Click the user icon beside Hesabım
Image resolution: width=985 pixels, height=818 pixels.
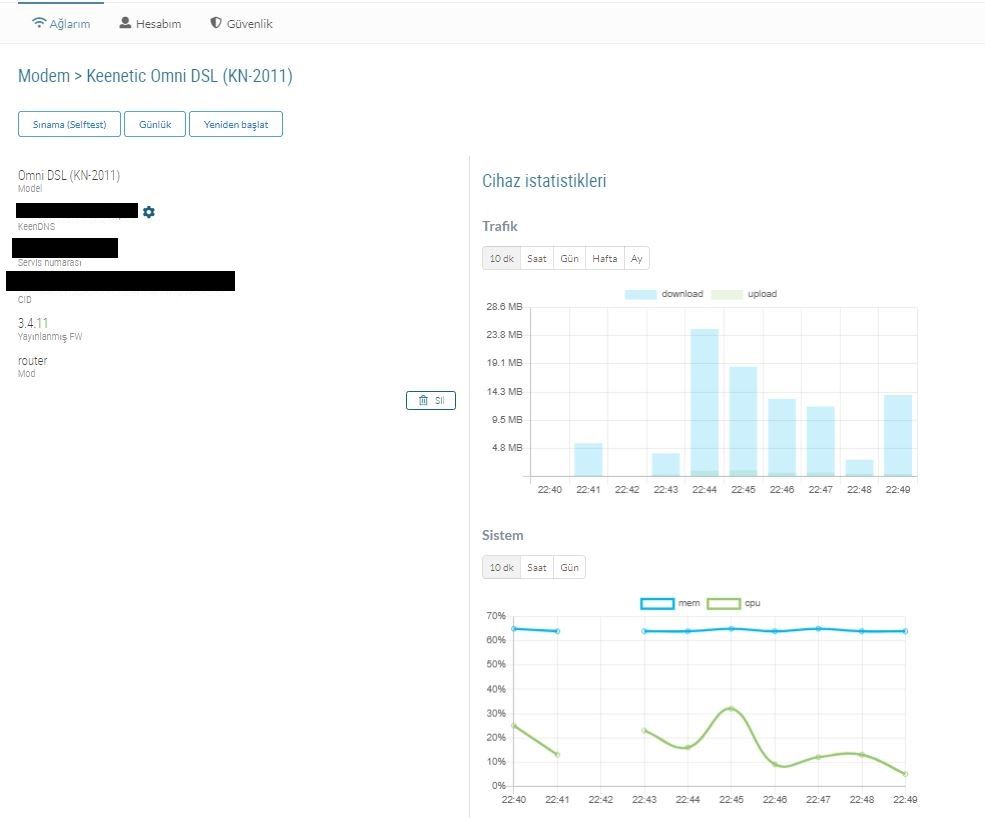tap(125, 23)
